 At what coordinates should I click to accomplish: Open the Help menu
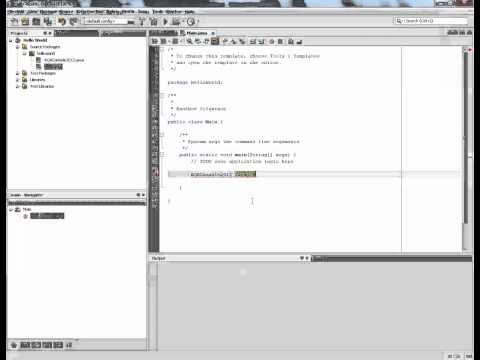(x=189, y=12)
